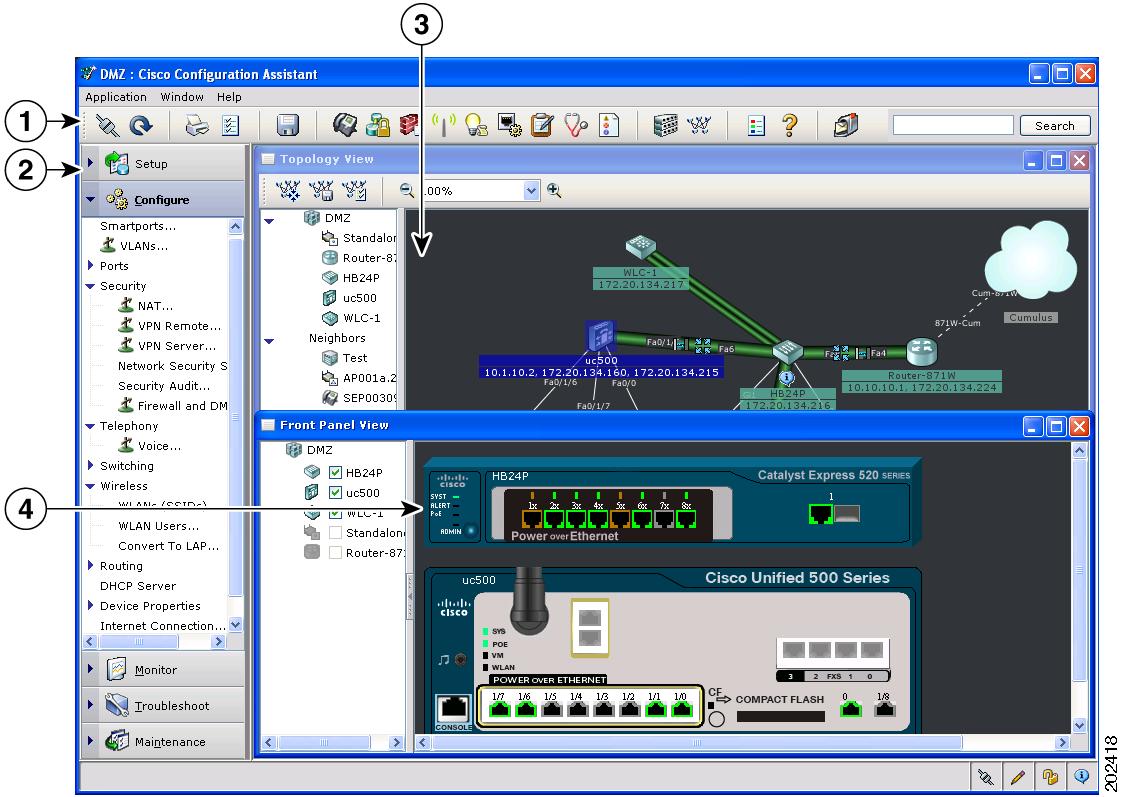Click the blue info icon in the status bar
The width and height of the screenshot is (1123, 797).
coord(1081,777)
